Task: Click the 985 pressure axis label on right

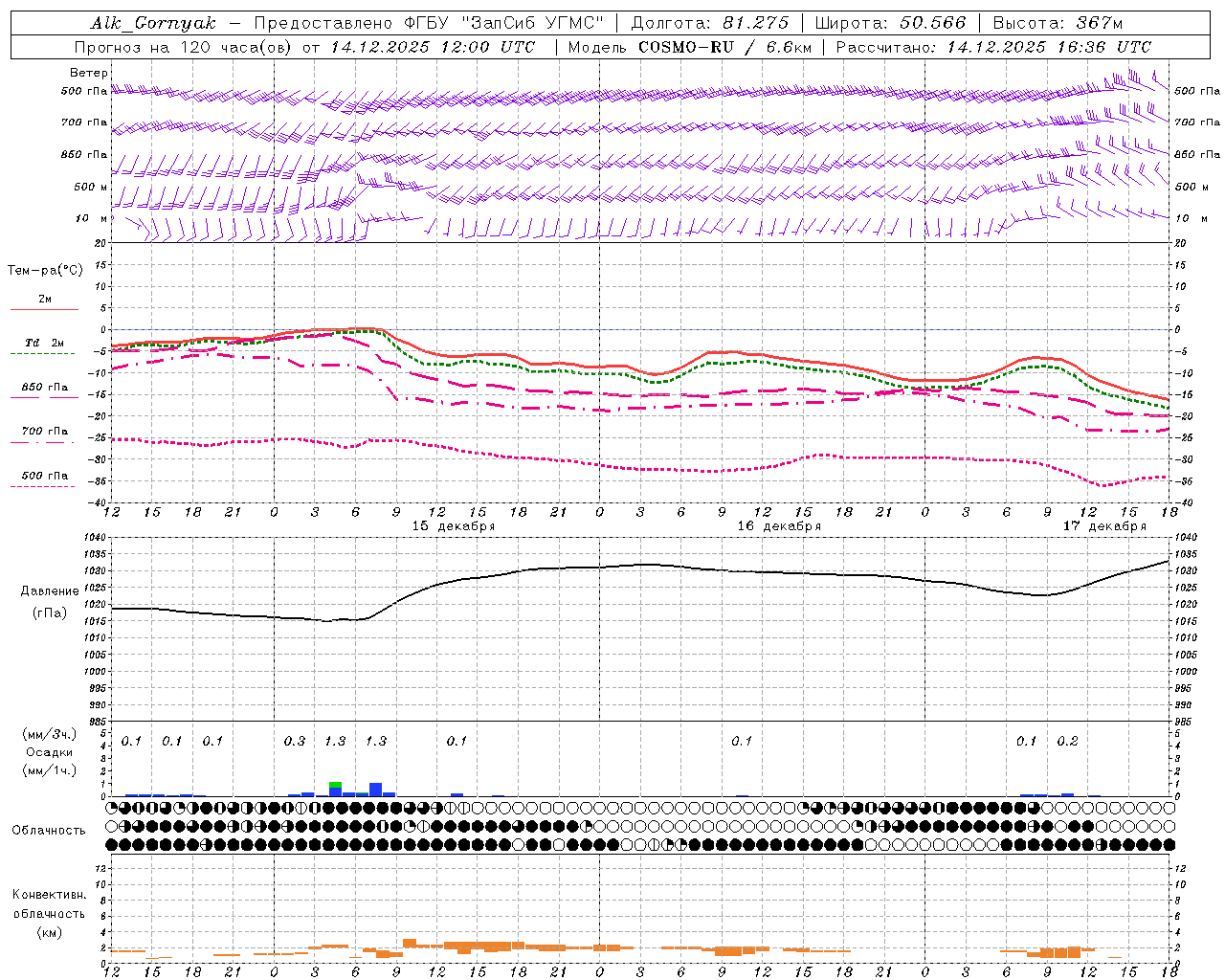Action: click(1185, 722)
